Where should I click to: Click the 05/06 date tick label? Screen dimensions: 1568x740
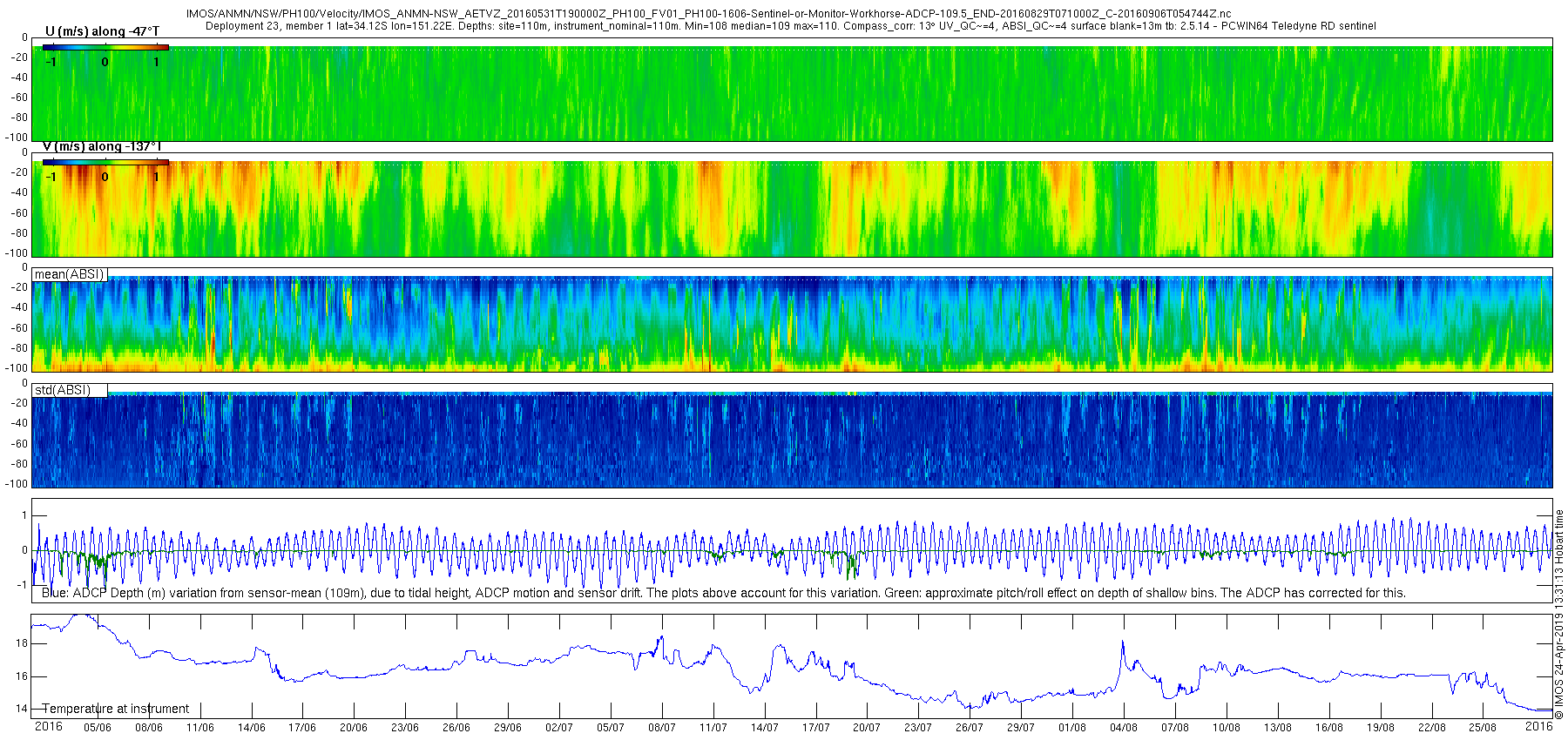tap(97, 728)
